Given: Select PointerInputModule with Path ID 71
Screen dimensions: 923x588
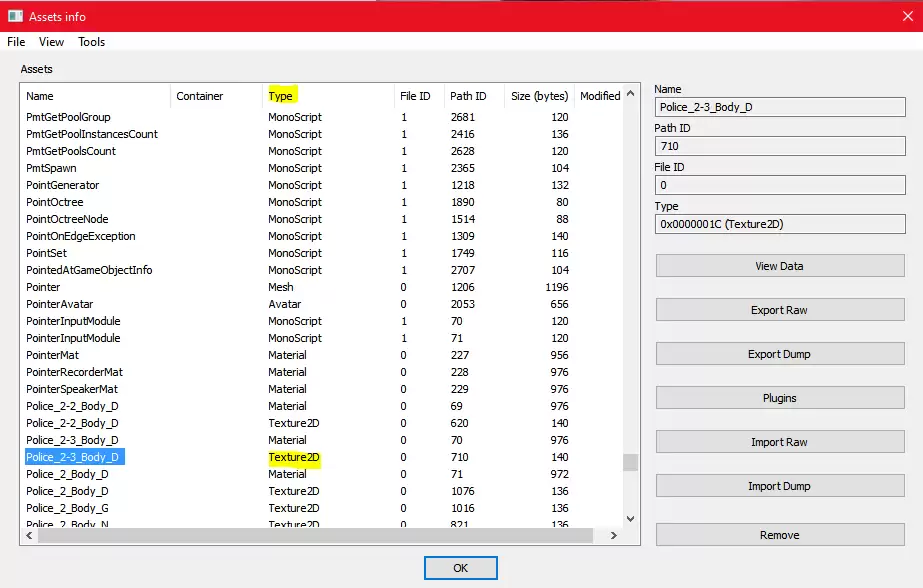Looking at the screenshot, I should [x=321, y=338].
